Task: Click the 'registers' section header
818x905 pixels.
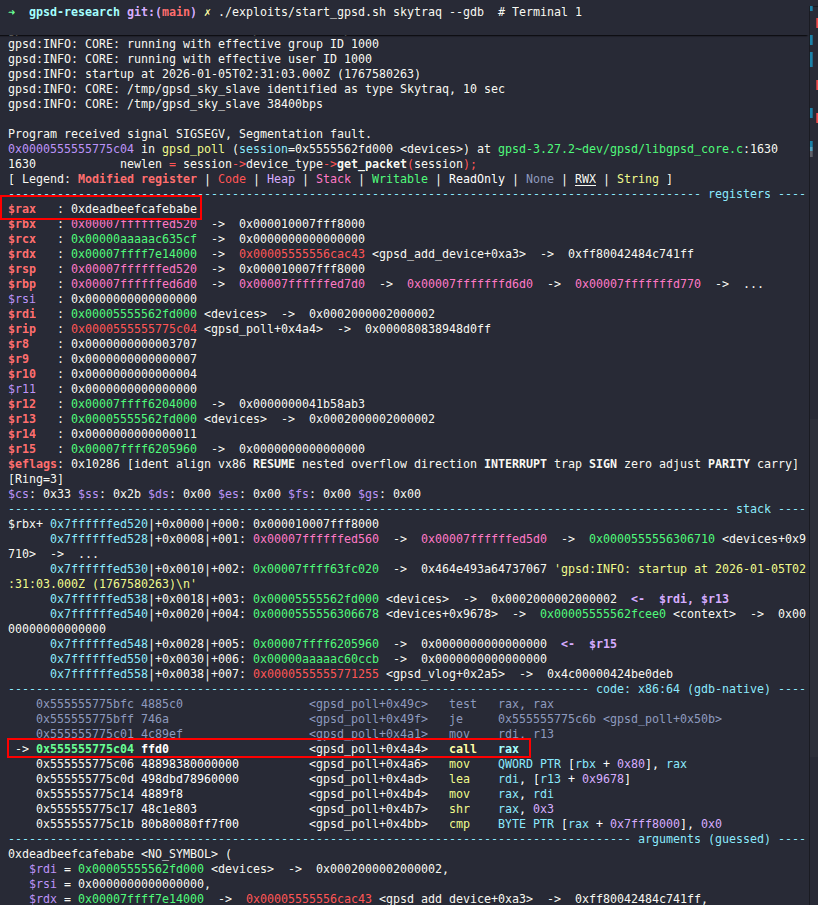Action: click(x=739, y=194)
